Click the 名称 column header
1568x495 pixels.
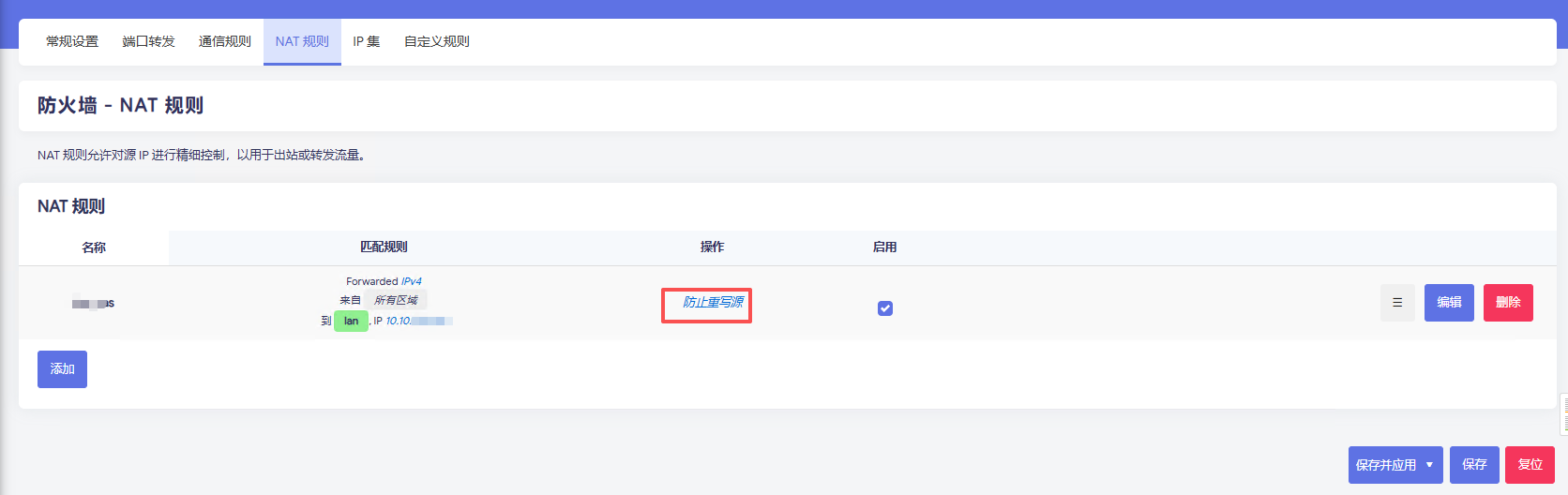(94, 247)
